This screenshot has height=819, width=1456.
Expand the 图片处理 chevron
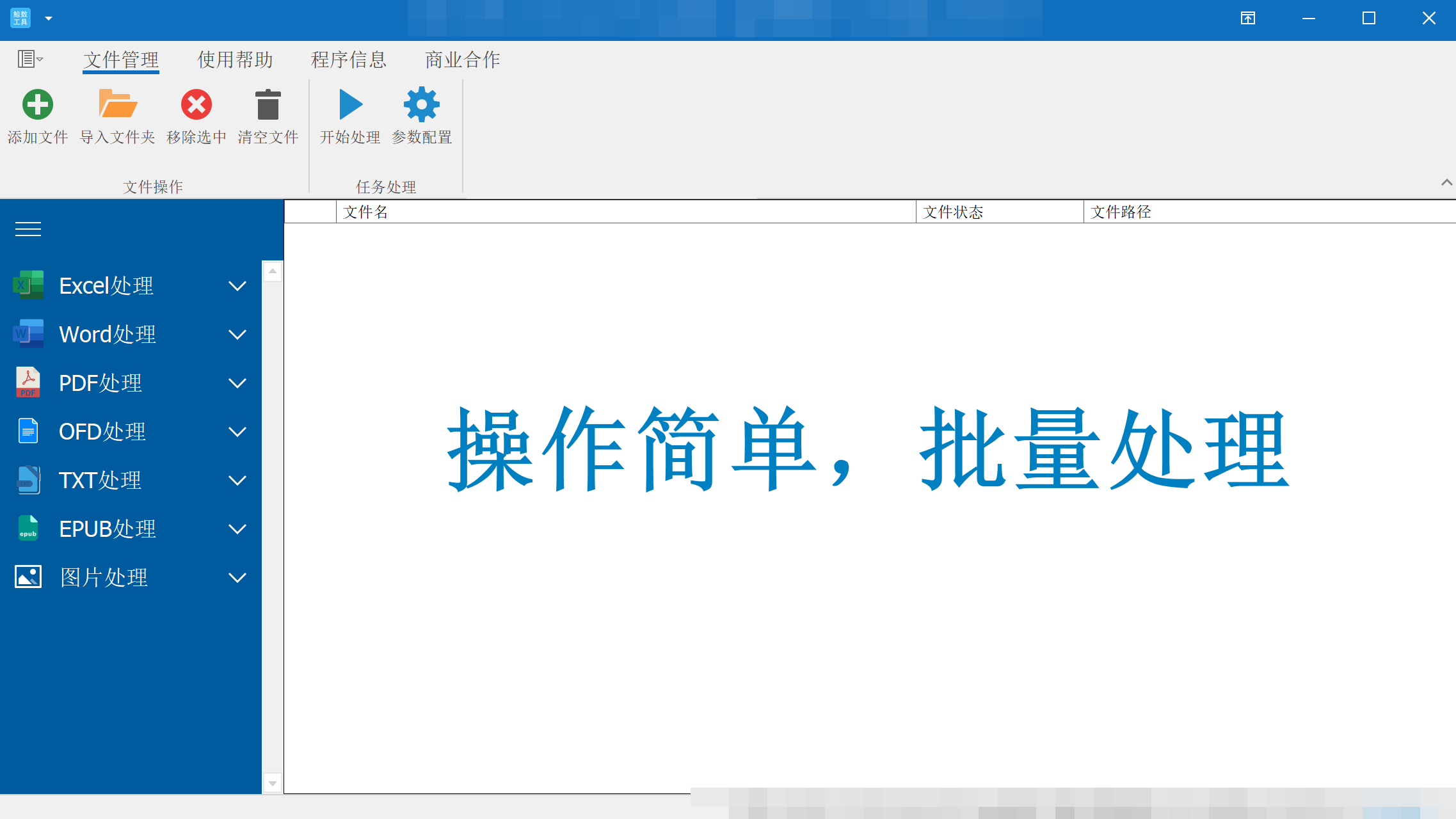pyautogui.click(x=237, y=578)
